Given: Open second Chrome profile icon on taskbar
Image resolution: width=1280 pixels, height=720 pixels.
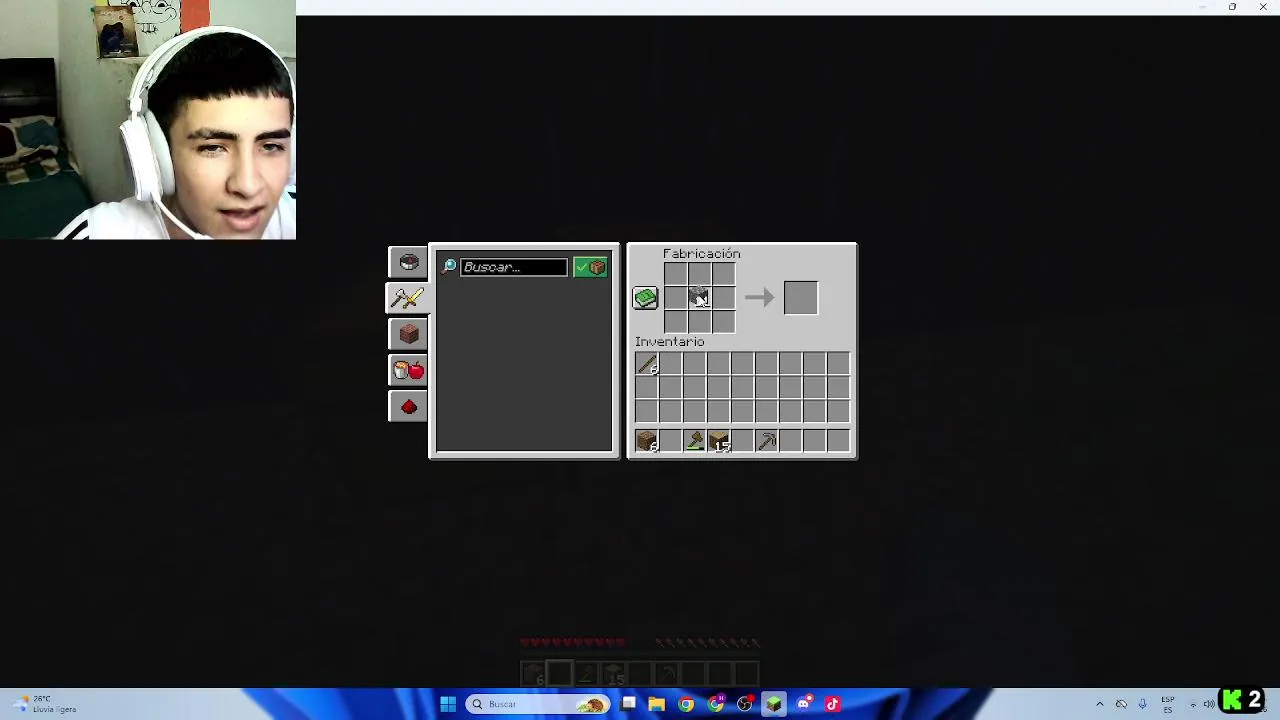Looking at the screenshot, I should [716, 704].
